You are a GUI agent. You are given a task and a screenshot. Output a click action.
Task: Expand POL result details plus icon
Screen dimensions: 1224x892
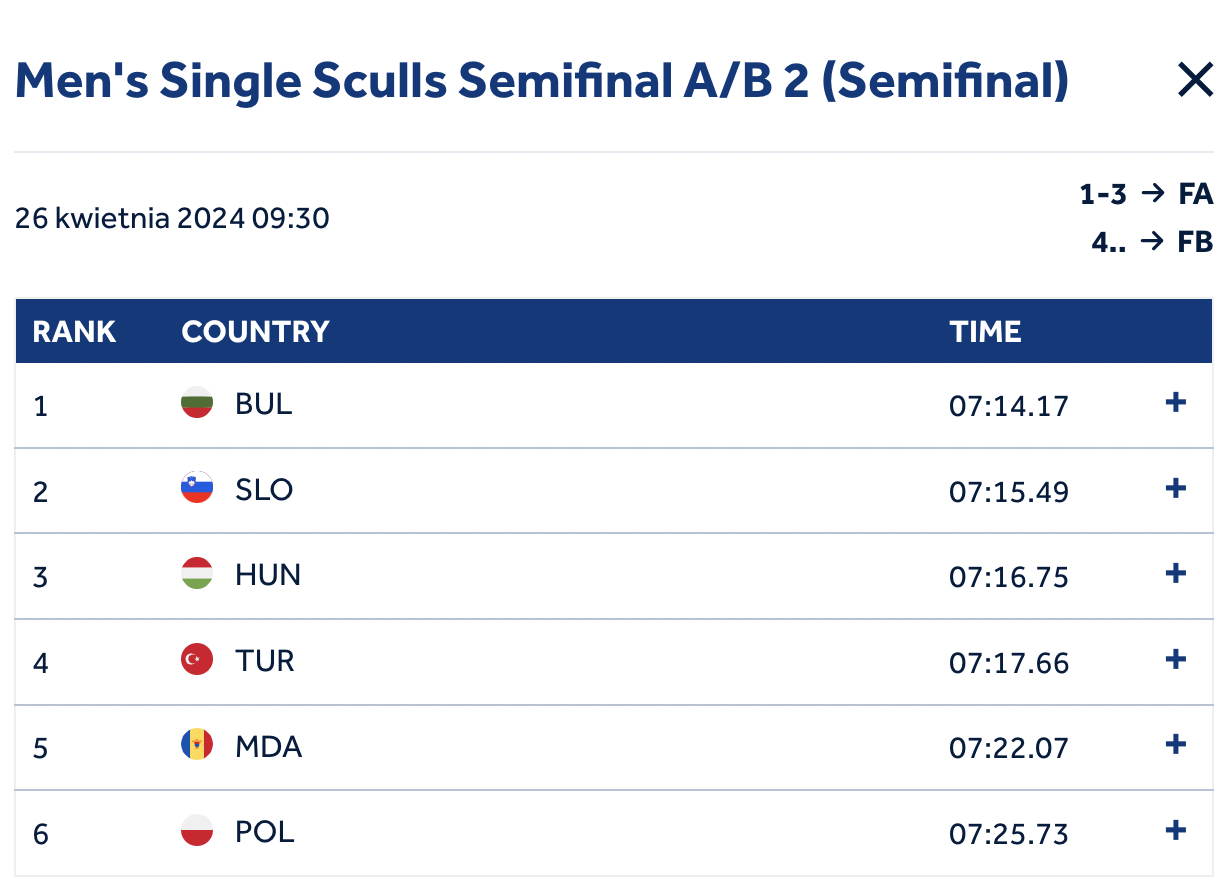[1176, 831]
